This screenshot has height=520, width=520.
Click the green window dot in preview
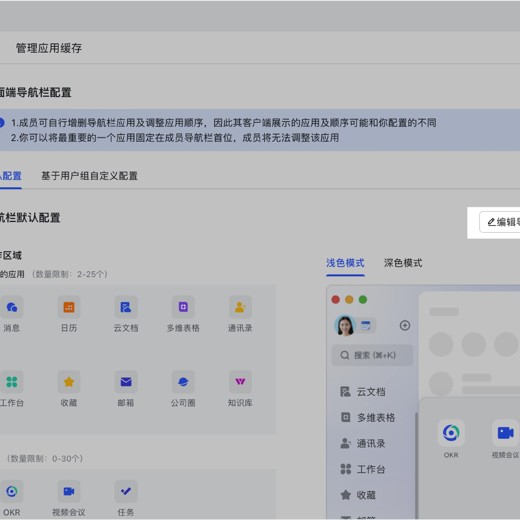tap(363, 300)
